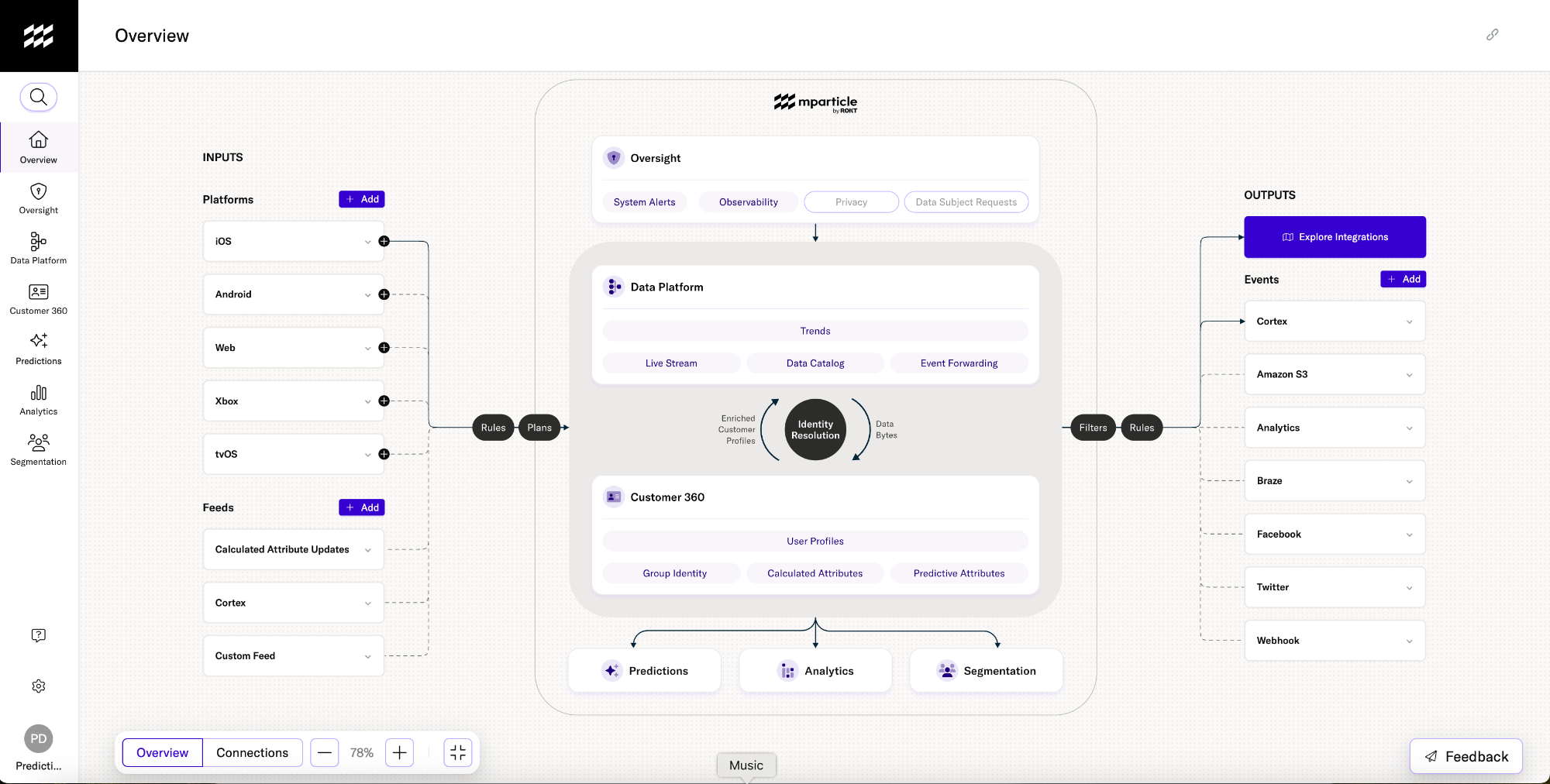Click the Music label at the bottom
Image resolution: width=1550 pixels, height=784 pixels.
coord(746,765)
